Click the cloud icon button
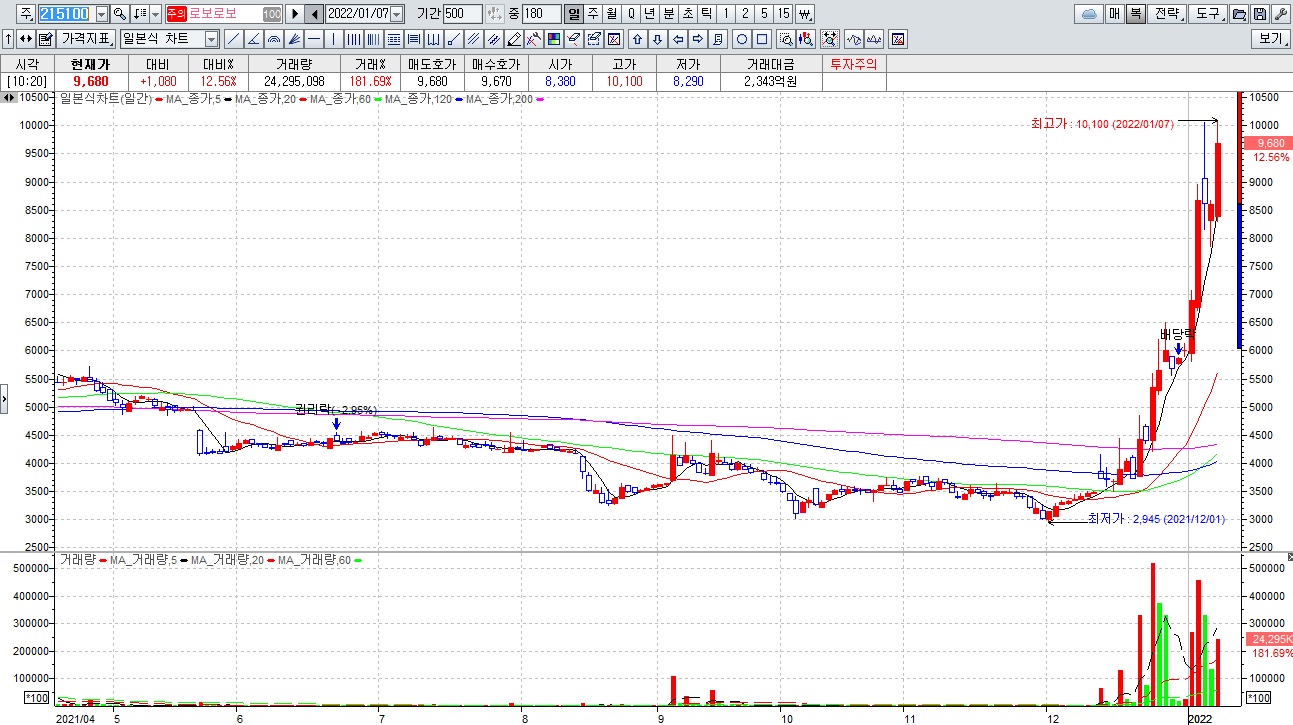Viewport: 1293px width, 725px height. (x=1089, y=14)
